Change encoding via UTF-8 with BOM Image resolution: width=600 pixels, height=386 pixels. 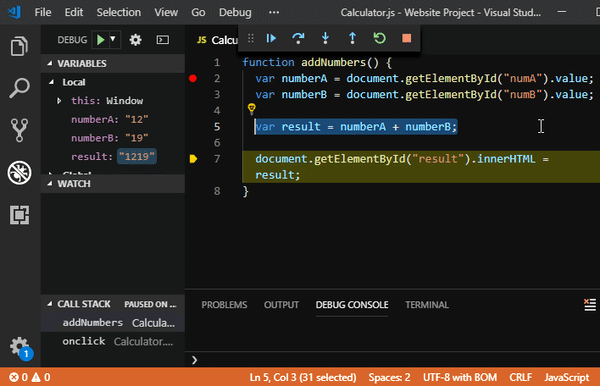460,377
